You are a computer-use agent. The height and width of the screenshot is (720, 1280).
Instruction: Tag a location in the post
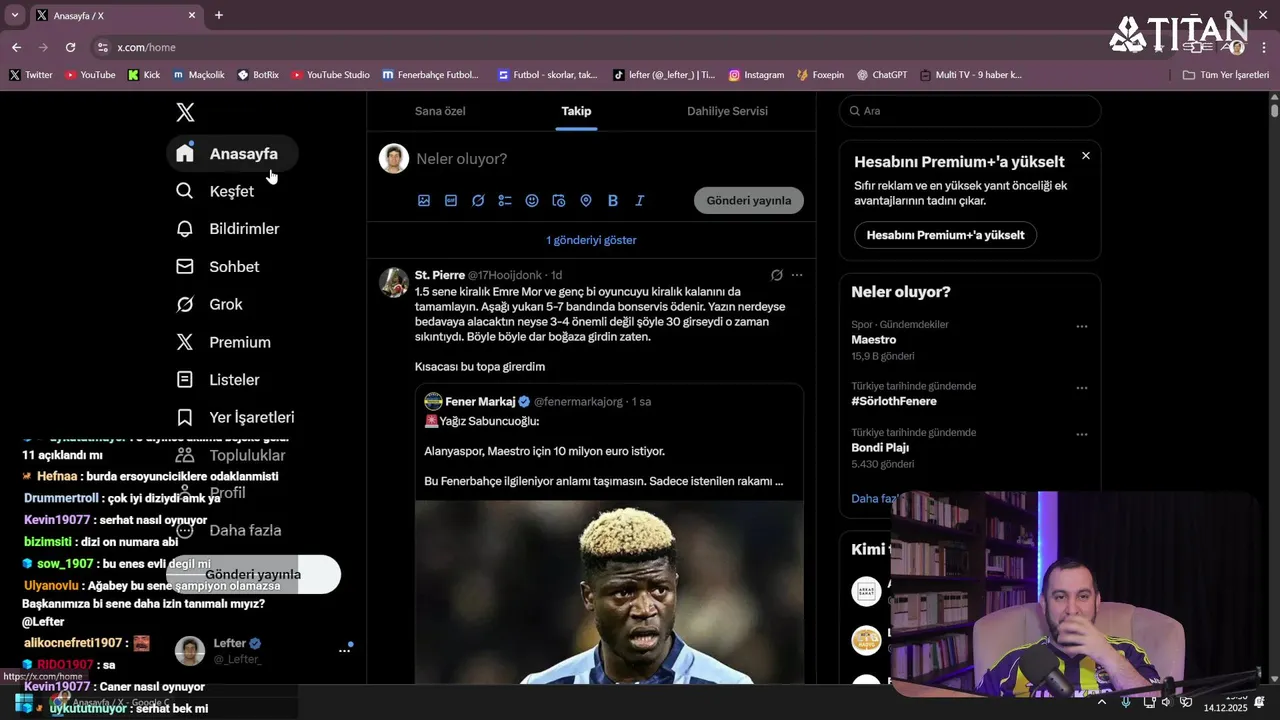pos(586,200)
